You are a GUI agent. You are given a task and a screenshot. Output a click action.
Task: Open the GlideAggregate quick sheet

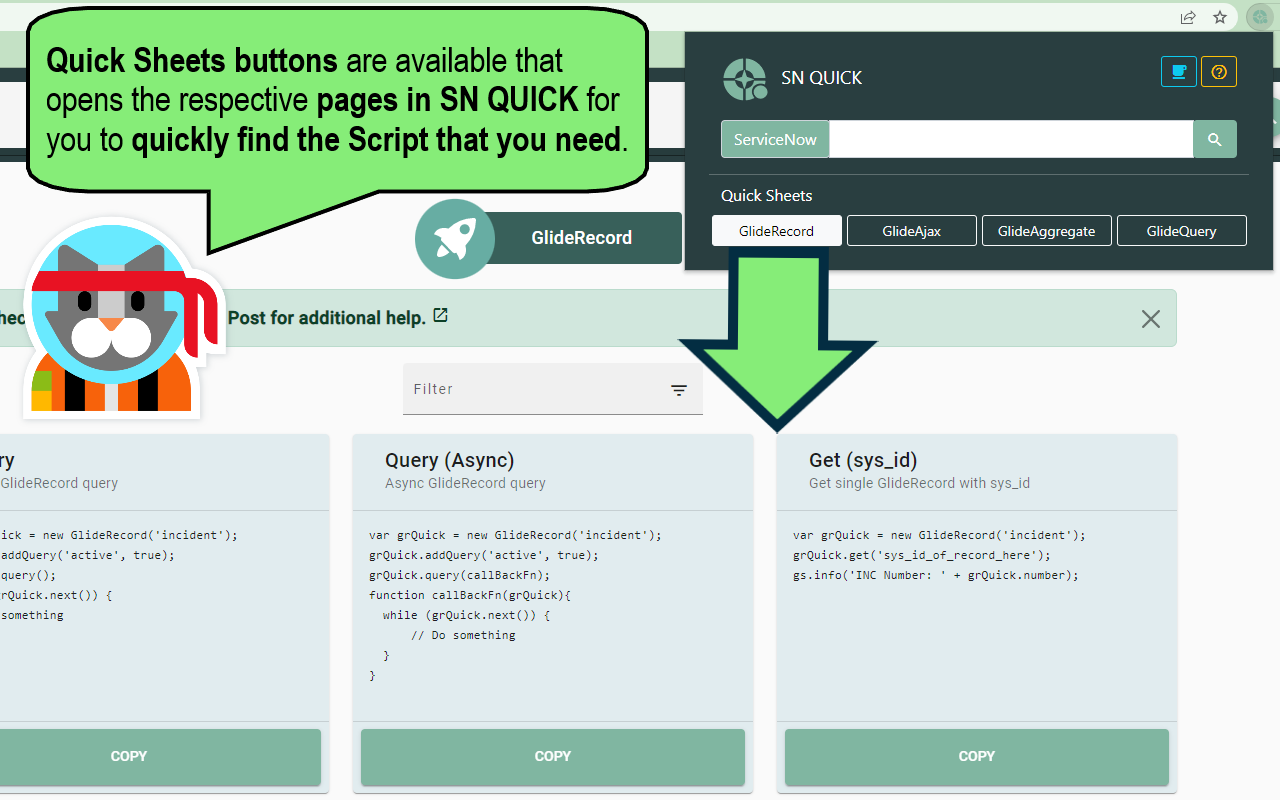tap(1047, 231)
